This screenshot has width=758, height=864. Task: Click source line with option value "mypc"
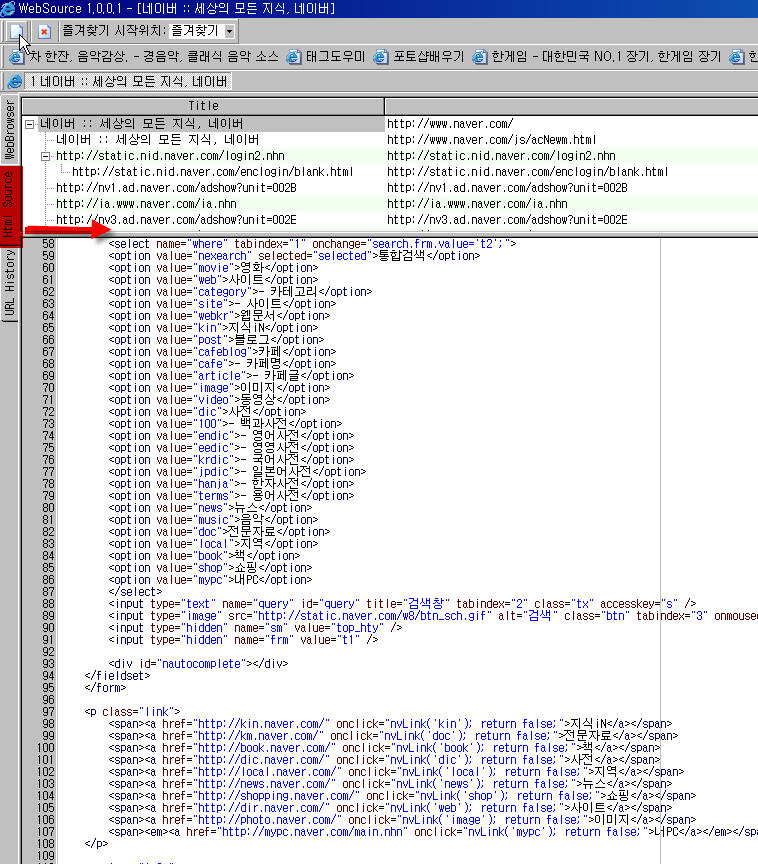pyautogui.click(x=210, y=580)
